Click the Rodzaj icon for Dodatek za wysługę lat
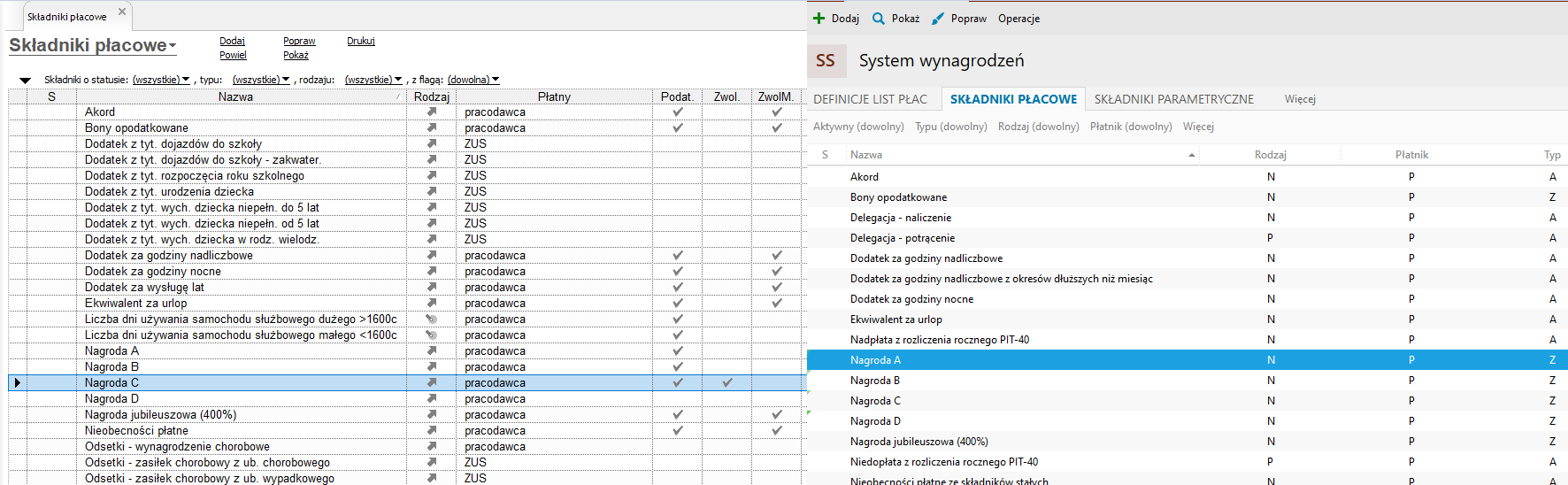The image size is (1568, 485). [432, 288]
